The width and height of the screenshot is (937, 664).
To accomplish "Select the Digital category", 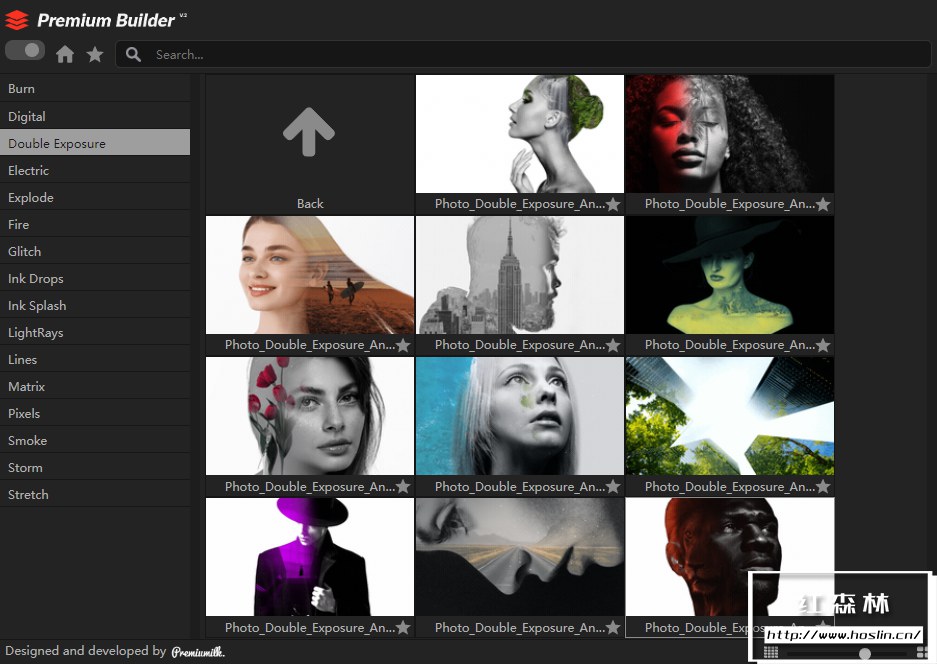I will coord(95,117).
